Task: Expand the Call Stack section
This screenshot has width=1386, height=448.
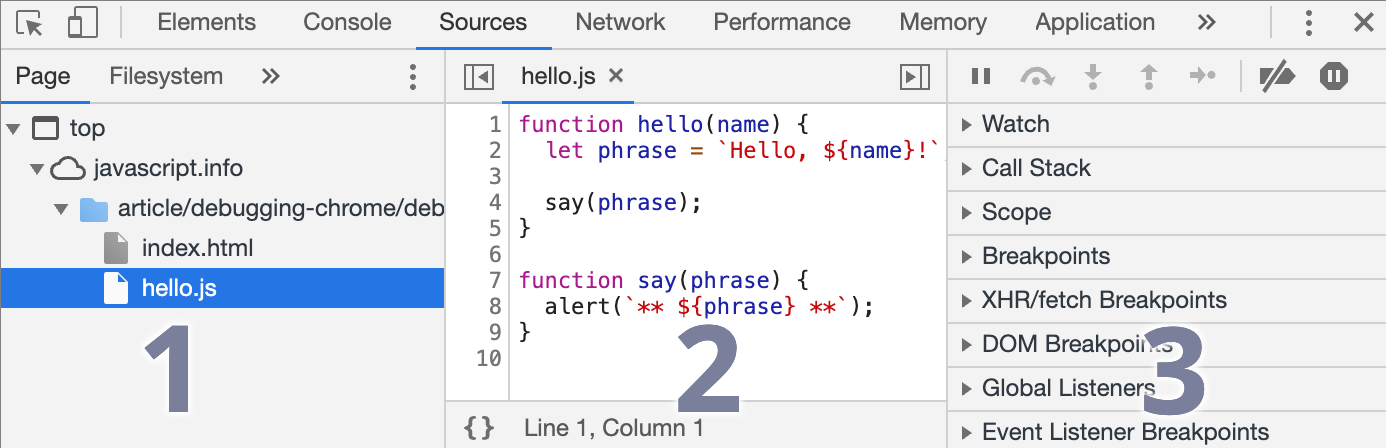Action: click(1035, 168)
